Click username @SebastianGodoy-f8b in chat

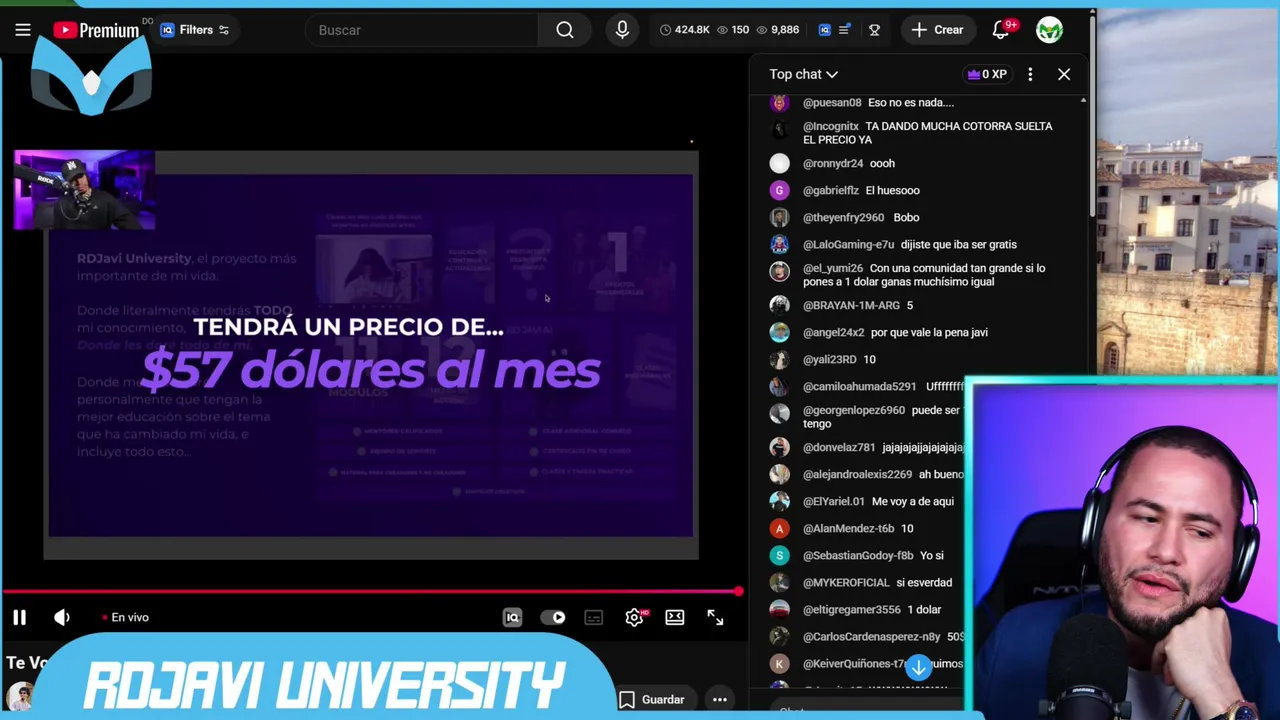(857, 555)
